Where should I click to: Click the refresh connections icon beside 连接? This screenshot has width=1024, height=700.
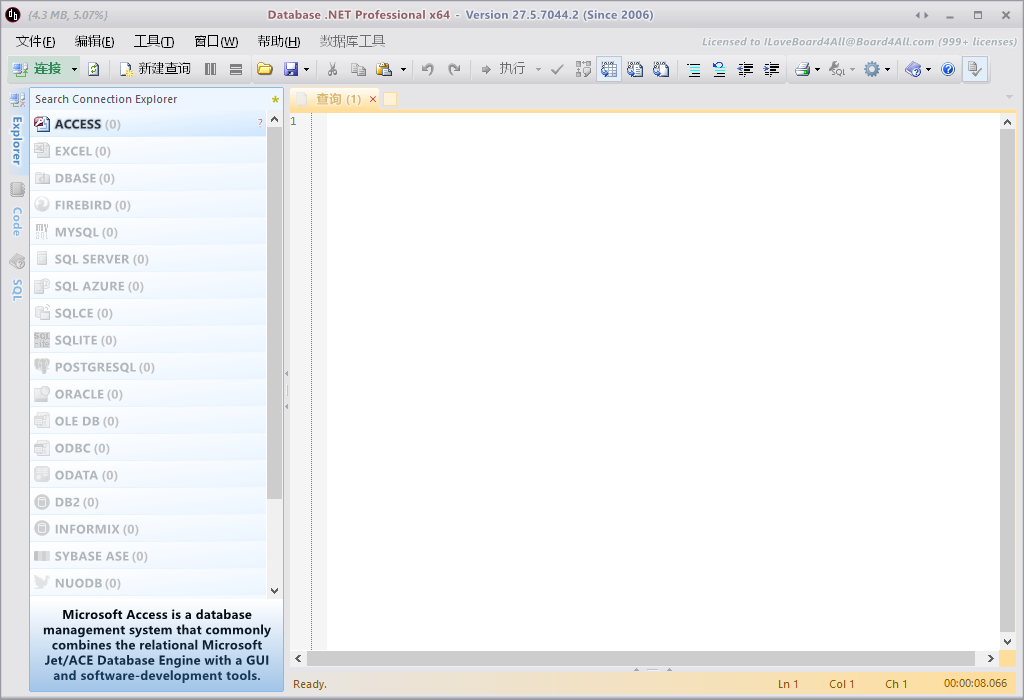(94, 69)
